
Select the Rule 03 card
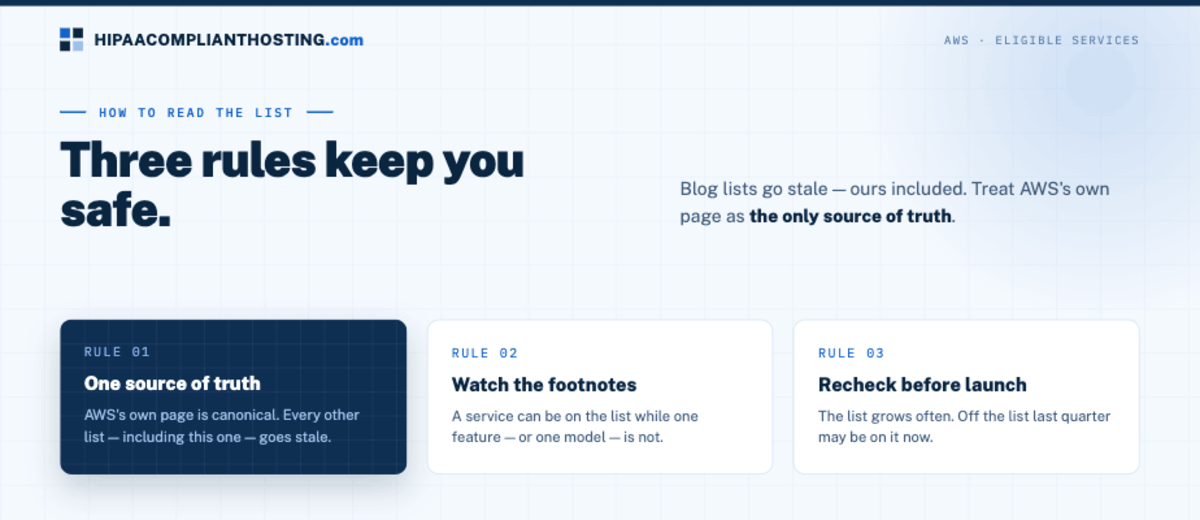coord(966,397)
